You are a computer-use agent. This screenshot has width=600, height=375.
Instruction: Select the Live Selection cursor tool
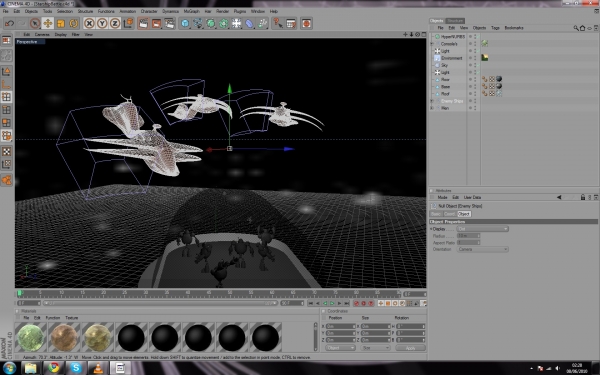tap(35, 24)
